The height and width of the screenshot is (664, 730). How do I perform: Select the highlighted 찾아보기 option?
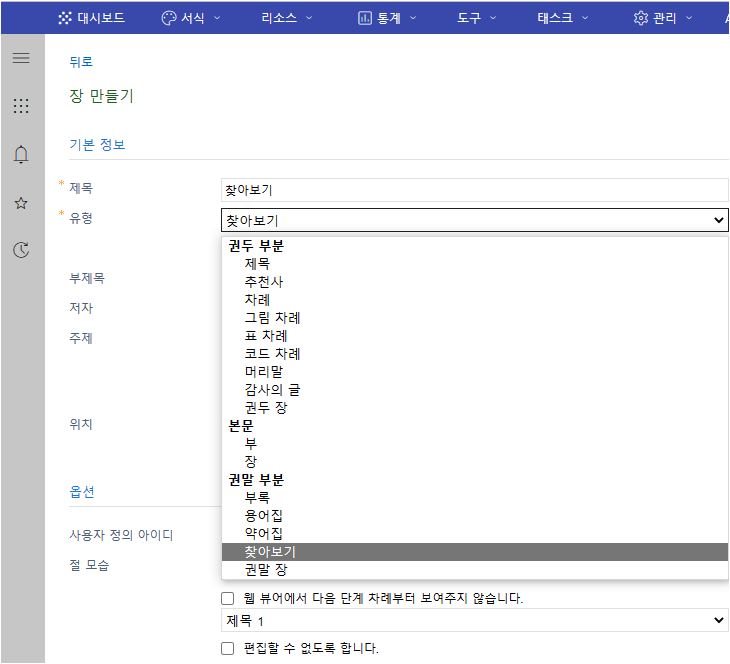click(x=475, y=552)
